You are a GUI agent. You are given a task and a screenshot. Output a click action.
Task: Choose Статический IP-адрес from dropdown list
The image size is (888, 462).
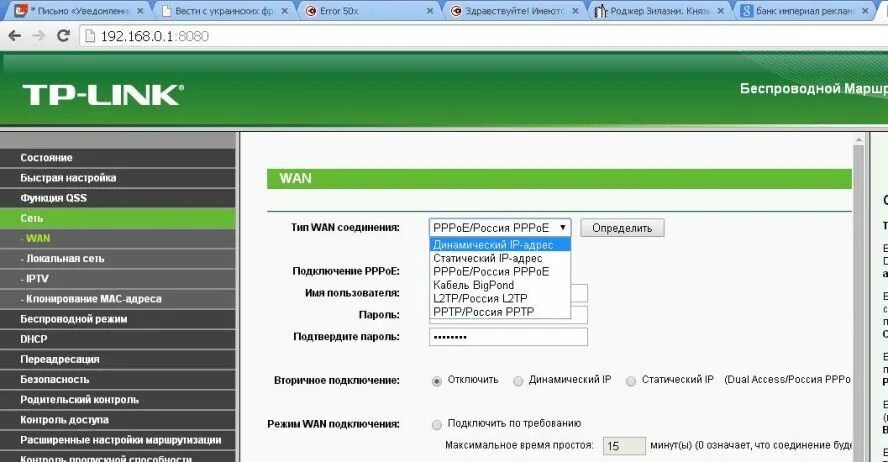[500, 258]
